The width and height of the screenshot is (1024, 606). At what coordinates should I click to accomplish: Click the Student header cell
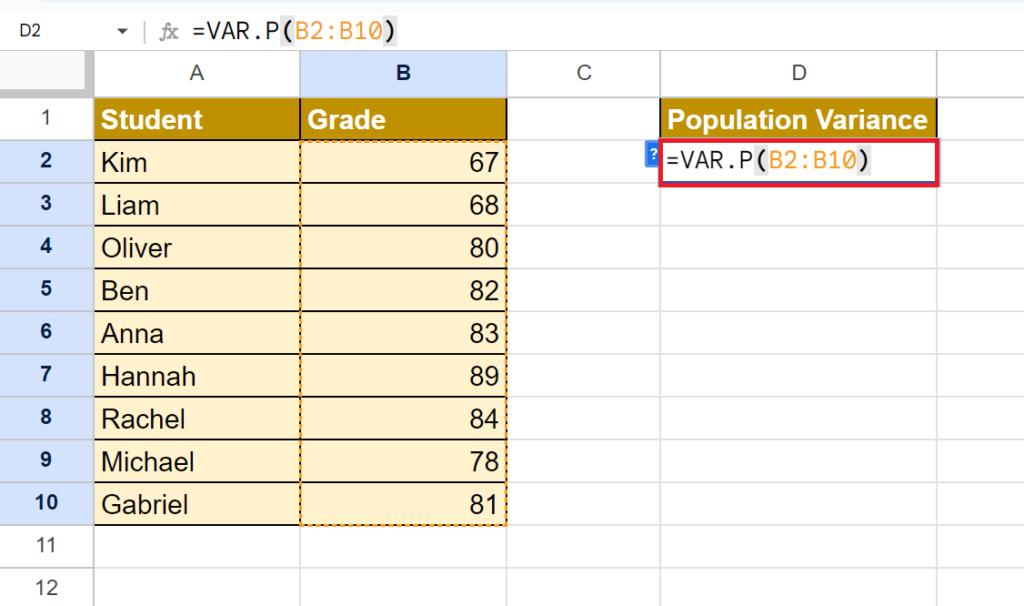tap(196, 119)
